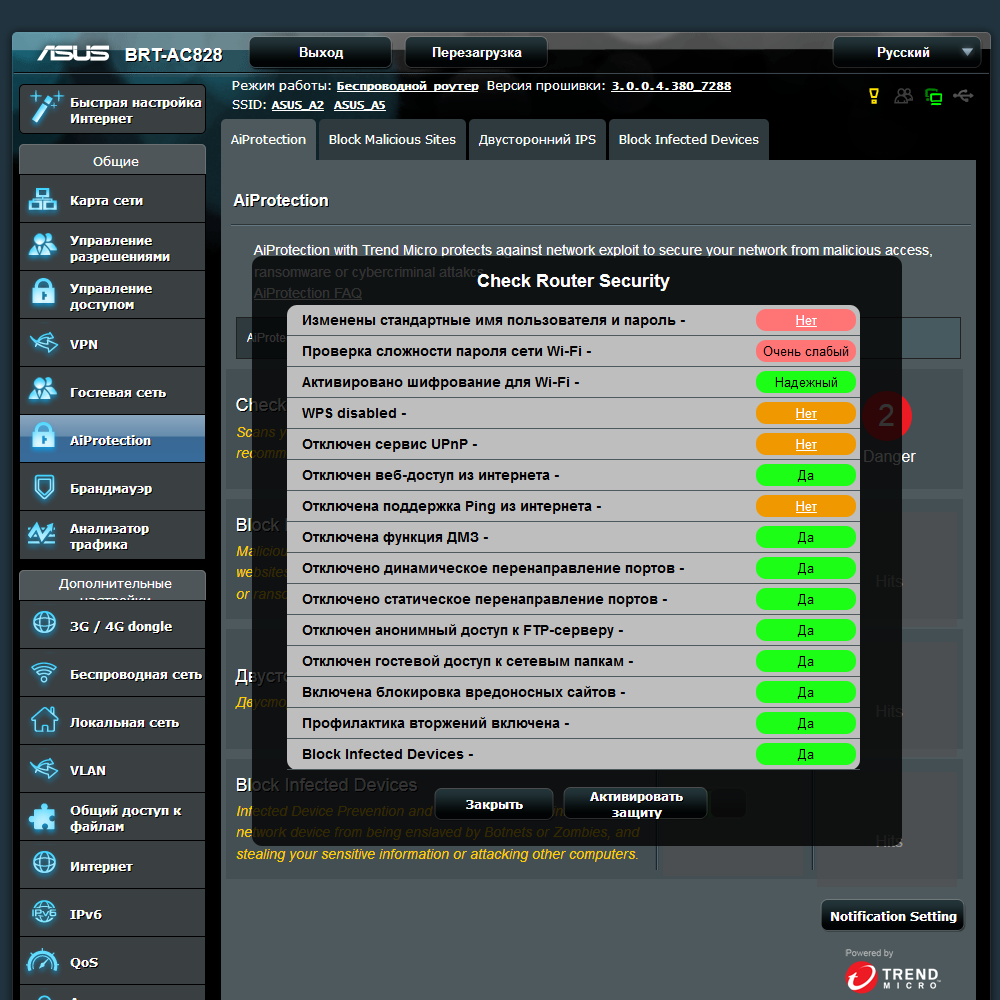The width and height of the screenshot is (1000, 1000).
Task: Open Карта сети network map icon
Action: pos(43,200)
